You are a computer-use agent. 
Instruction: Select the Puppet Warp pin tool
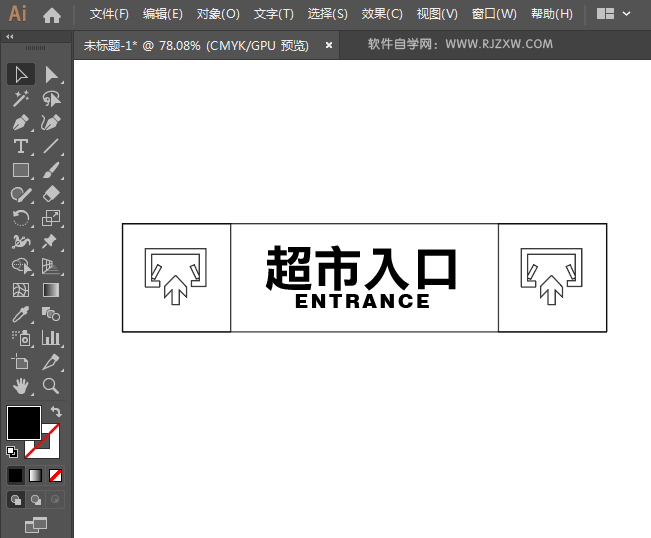[x=51, y=242]
